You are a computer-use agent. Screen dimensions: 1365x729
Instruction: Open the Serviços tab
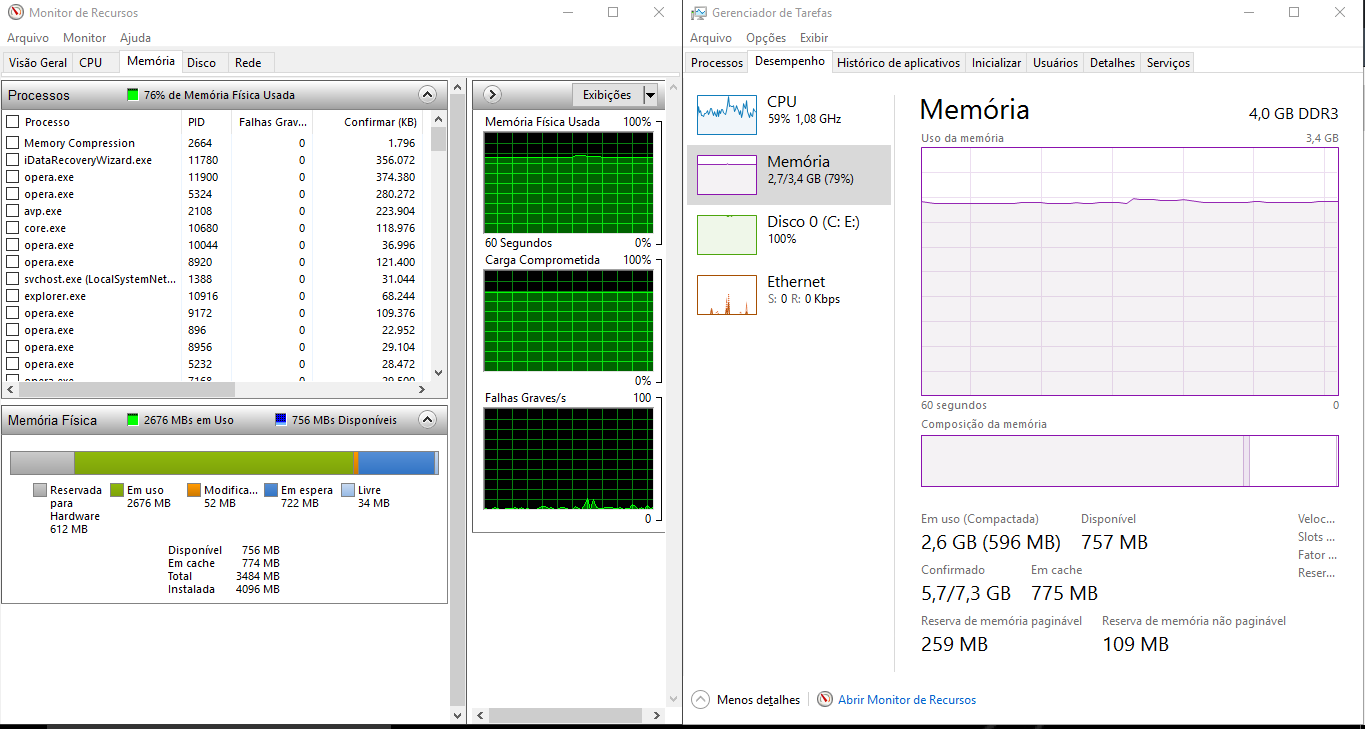click(x=1168, y=63)
